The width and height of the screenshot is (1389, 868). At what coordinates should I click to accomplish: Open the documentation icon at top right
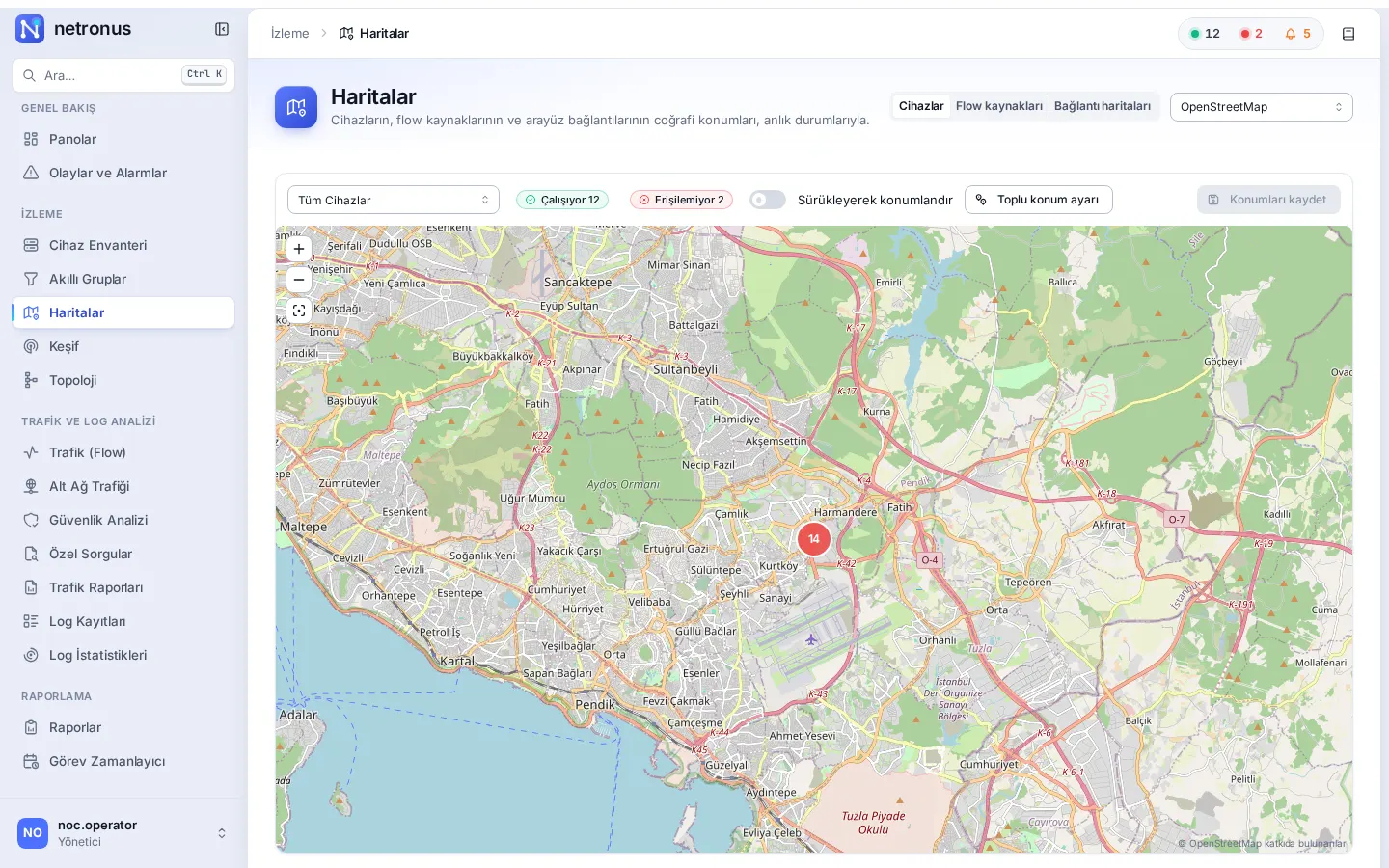[1348, 34]
